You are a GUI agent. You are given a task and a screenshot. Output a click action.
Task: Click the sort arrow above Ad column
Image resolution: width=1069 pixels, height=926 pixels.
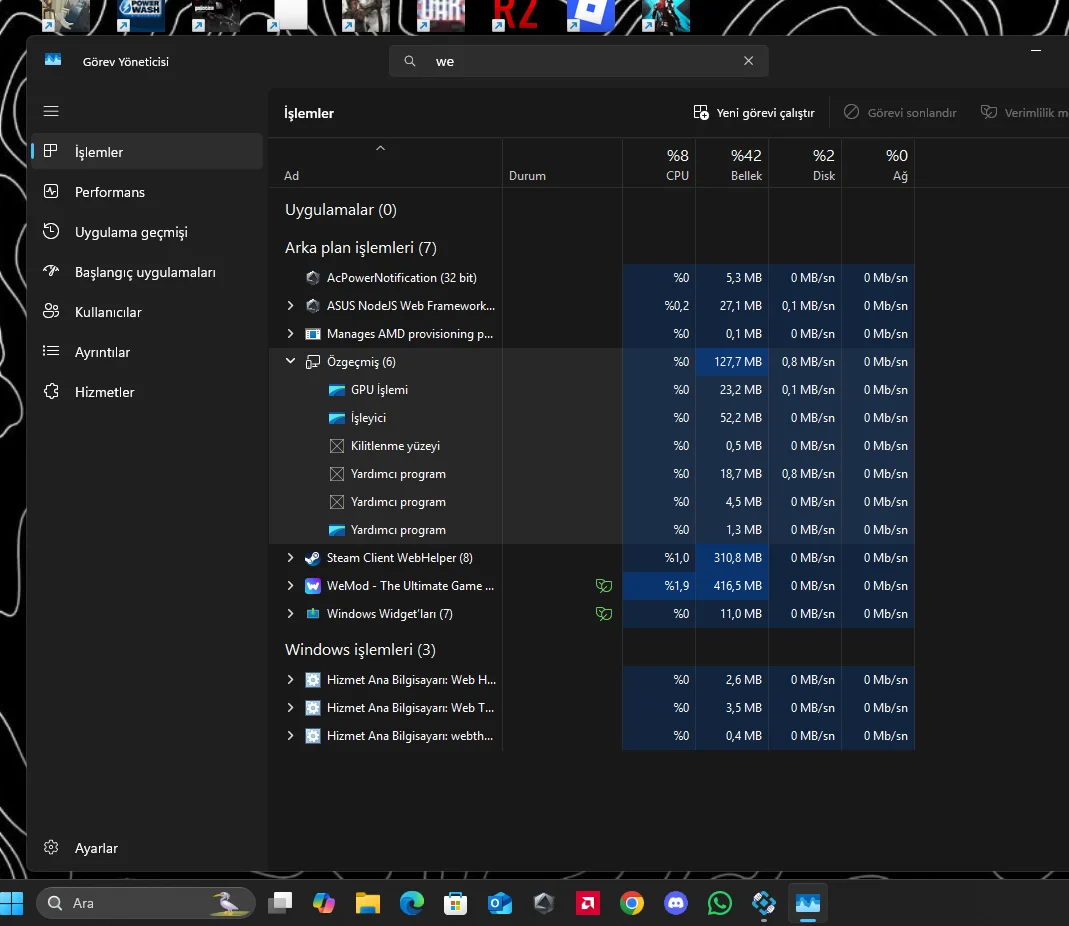point(380,148)
